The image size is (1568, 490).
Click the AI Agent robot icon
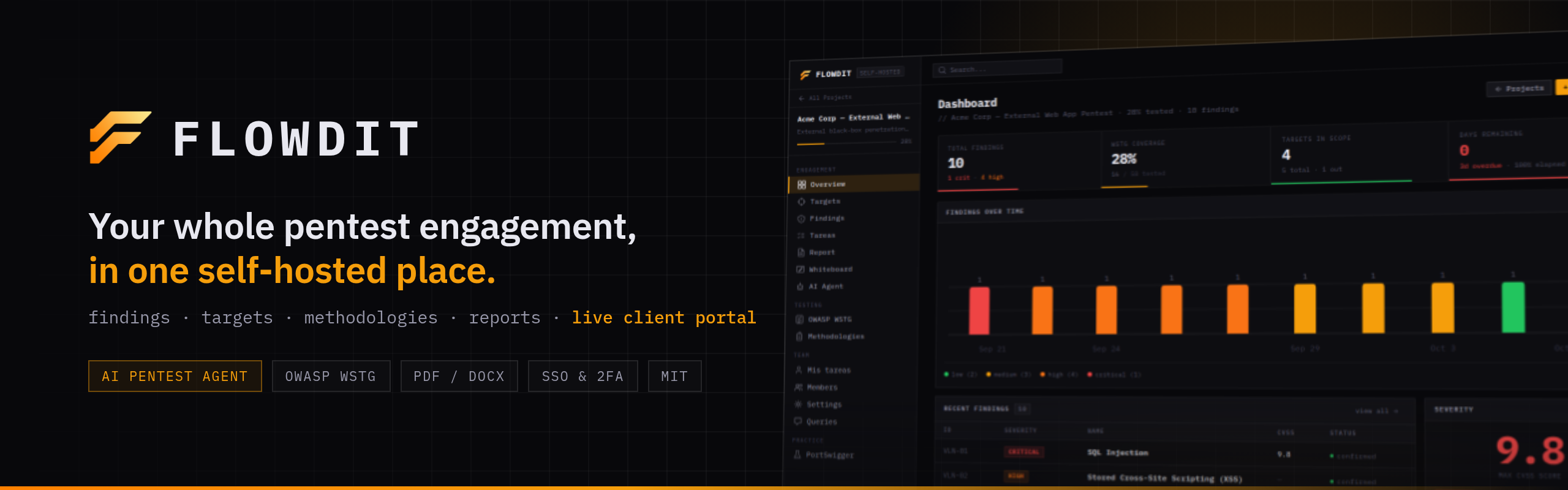800,287
